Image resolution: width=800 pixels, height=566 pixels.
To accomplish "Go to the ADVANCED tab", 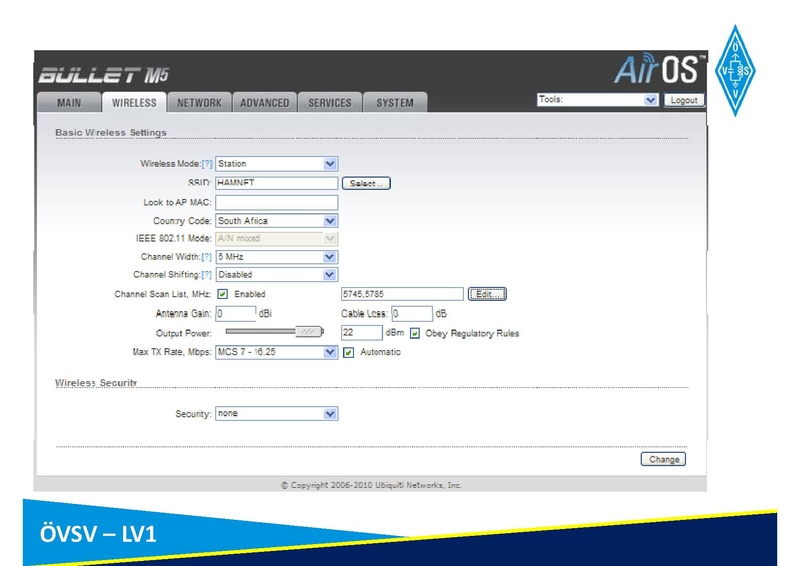I will [265, 103].
